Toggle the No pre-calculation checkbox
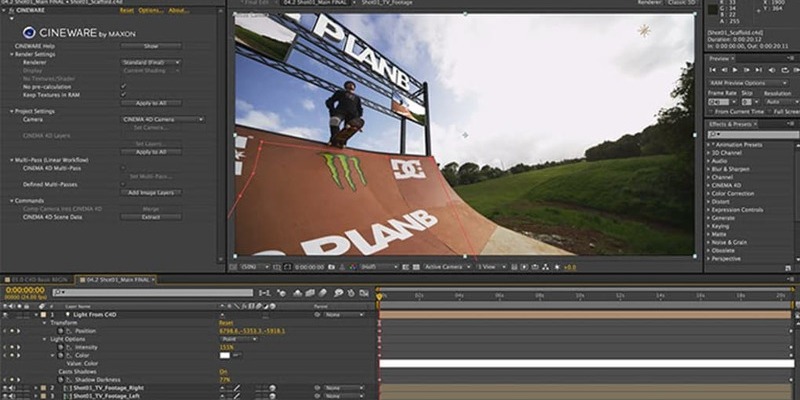 point(123,87)
